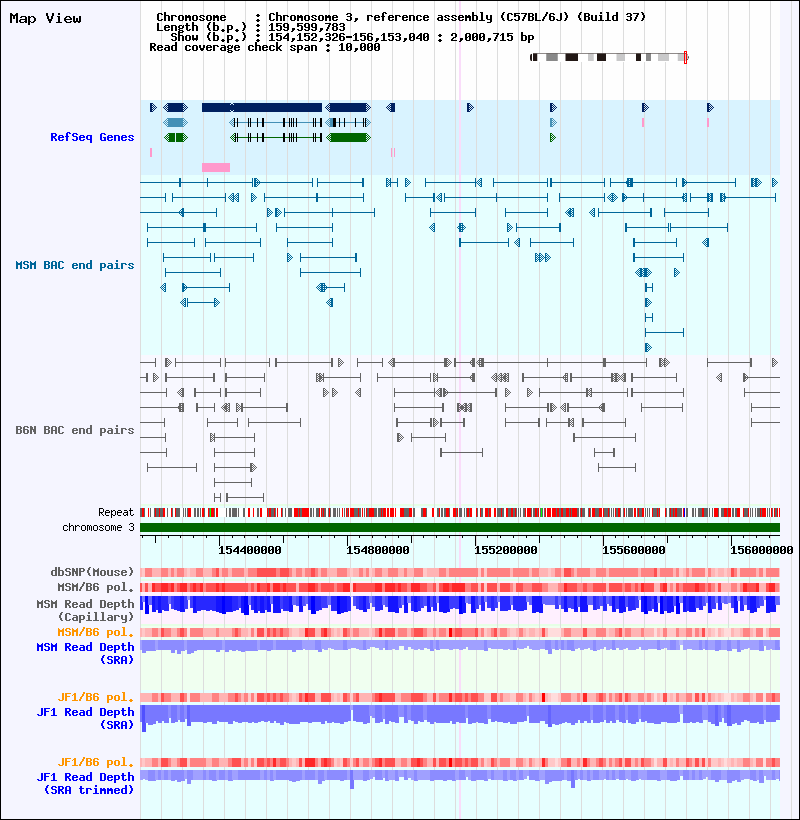
Task: Click the MSM Read Depth Capillary histogram
Action: (460, 605)
